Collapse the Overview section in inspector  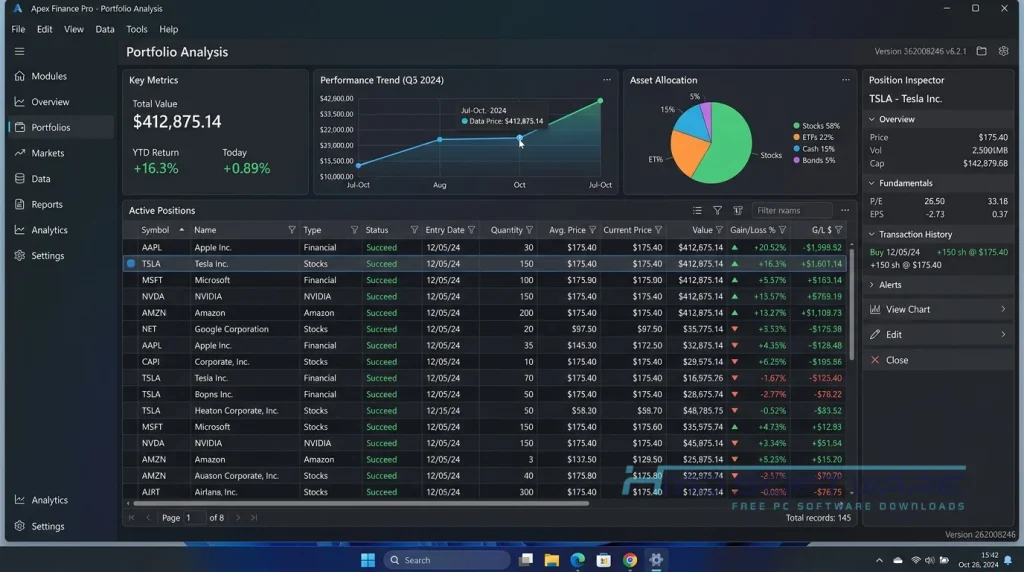(x=872, y=119)
